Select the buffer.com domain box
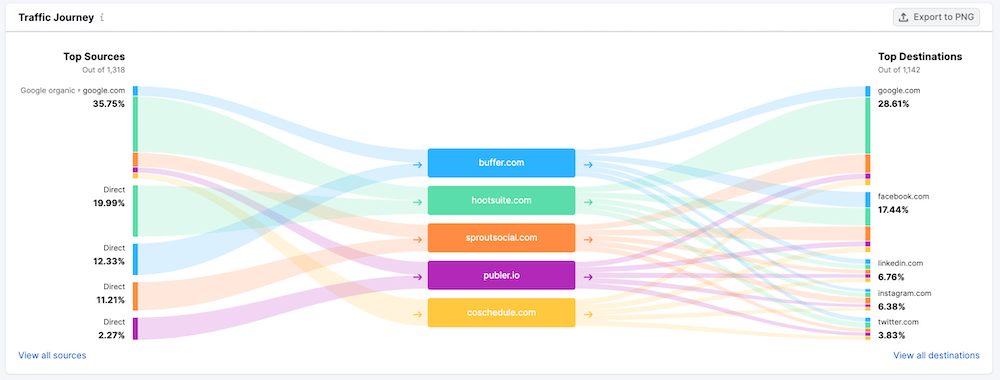 (x=501, y=163)
